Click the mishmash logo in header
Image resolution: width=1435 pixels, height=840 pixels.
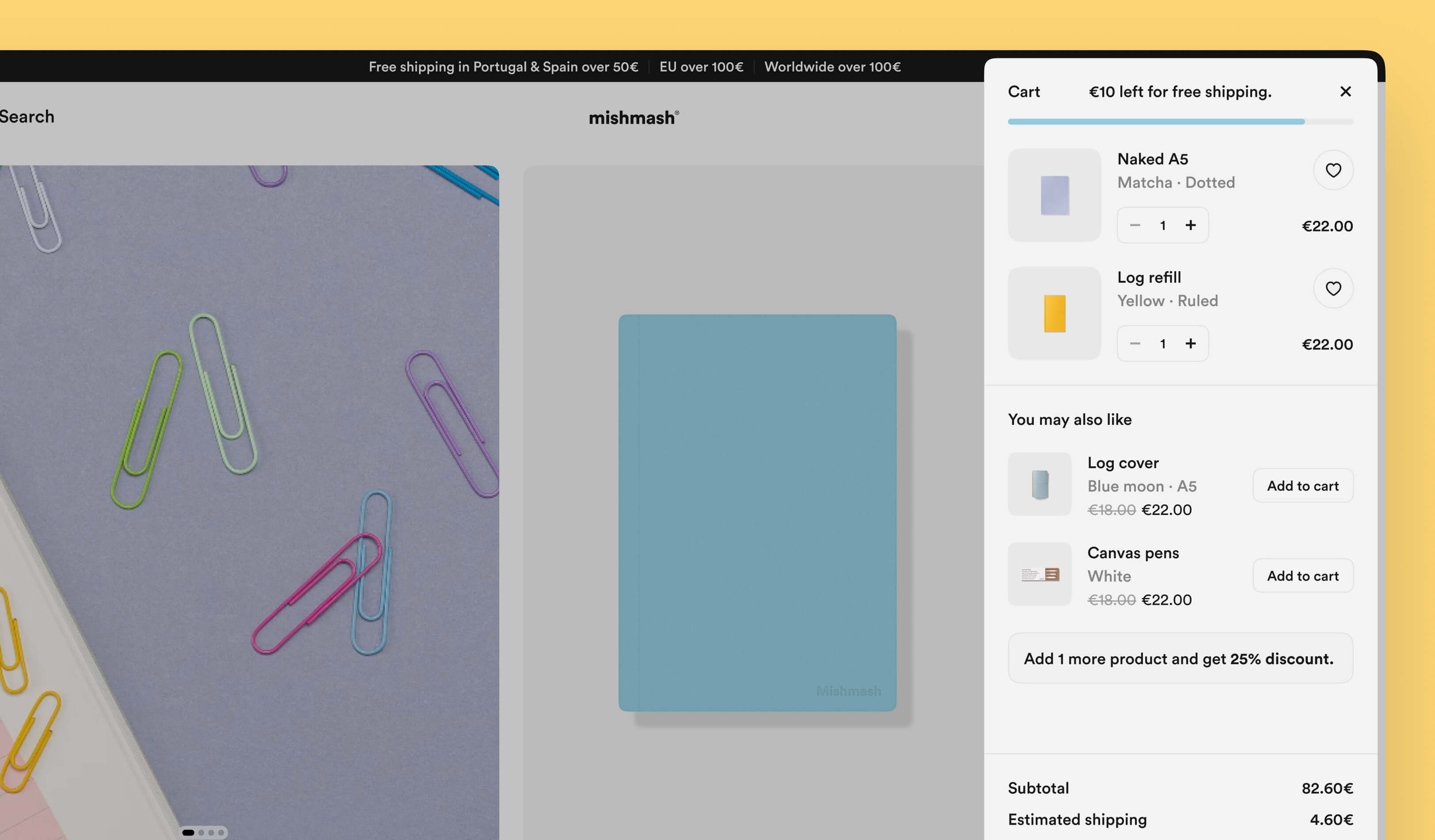[633, 118]
